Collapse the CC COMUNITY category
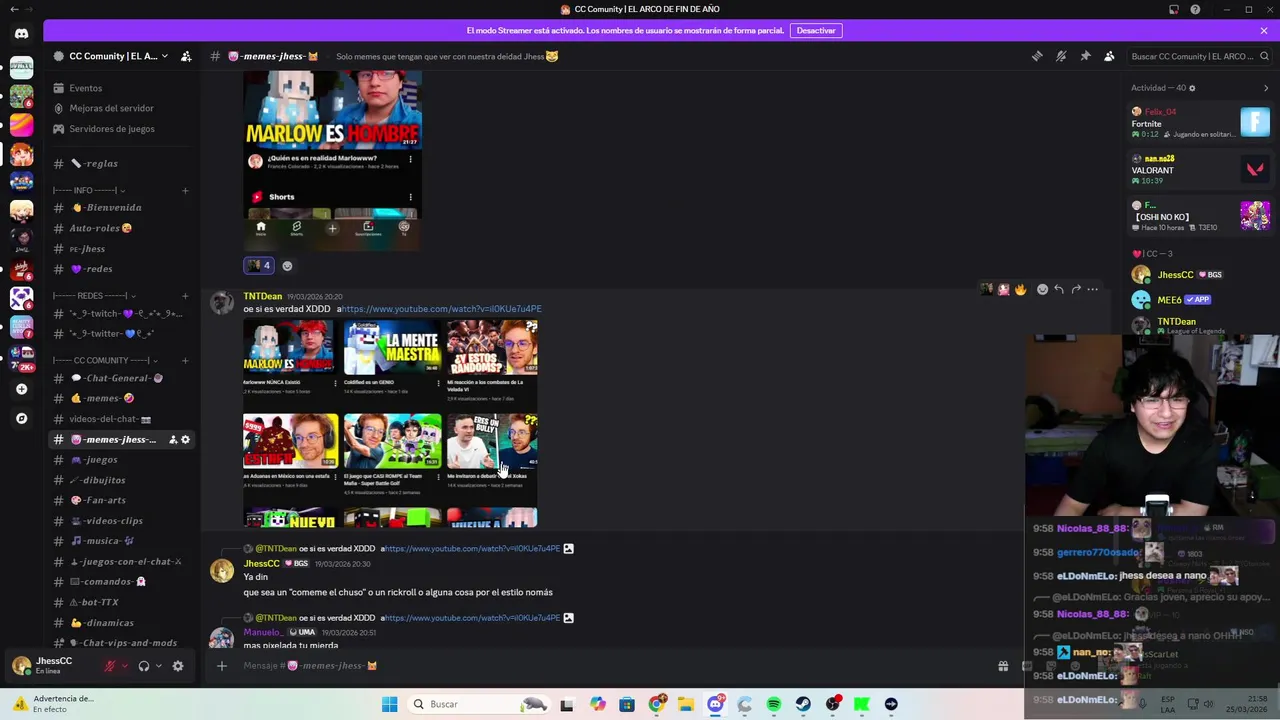The width and height of the screenshot is (1280, 720). click(105, 360)
